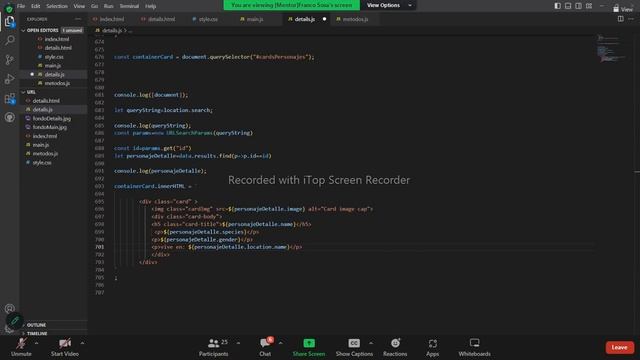Open the Terminal menu

click(x=129, y=6)
